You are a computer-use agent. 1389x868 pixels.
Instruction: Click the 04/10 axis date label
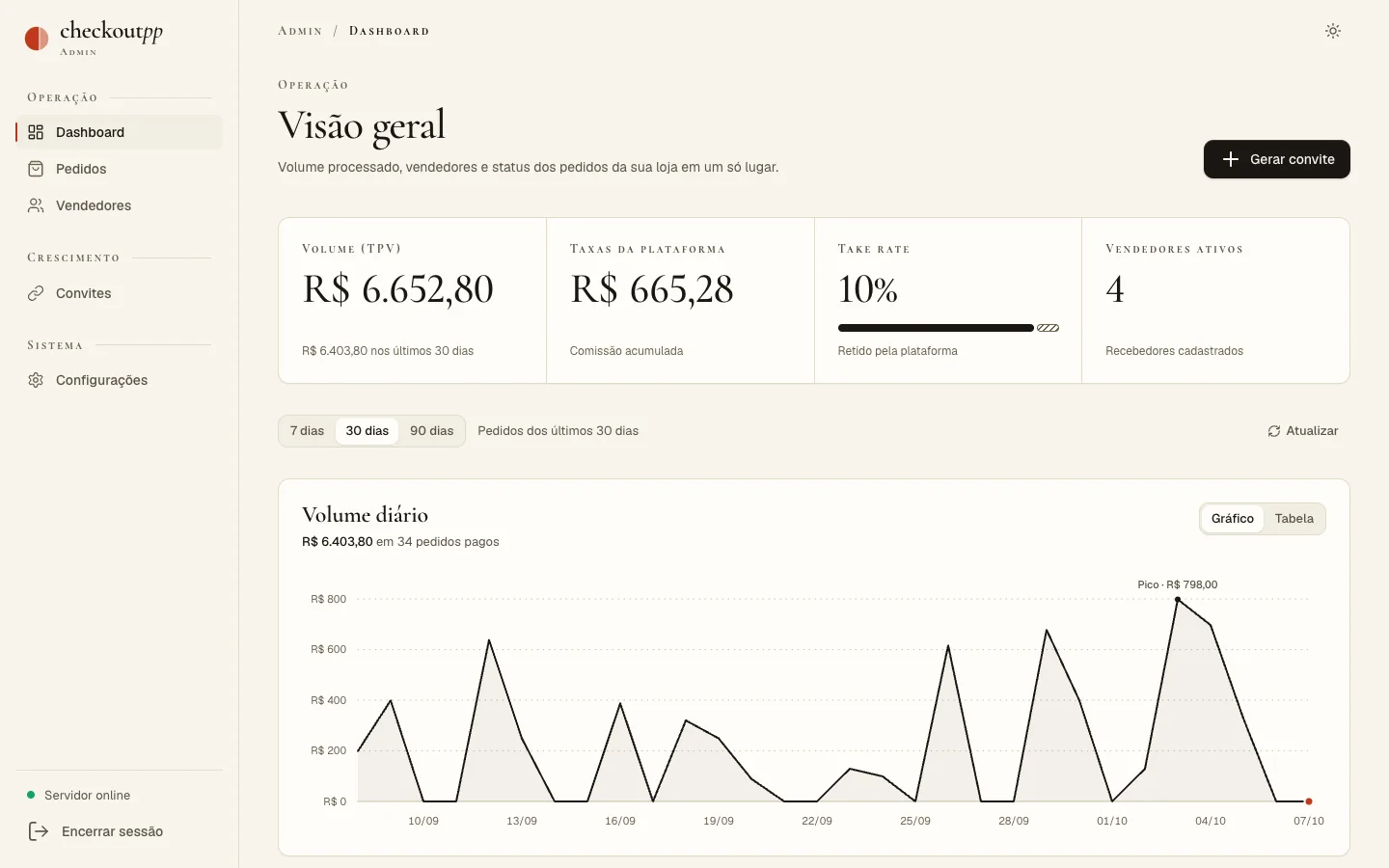(x=1211, y=821)
